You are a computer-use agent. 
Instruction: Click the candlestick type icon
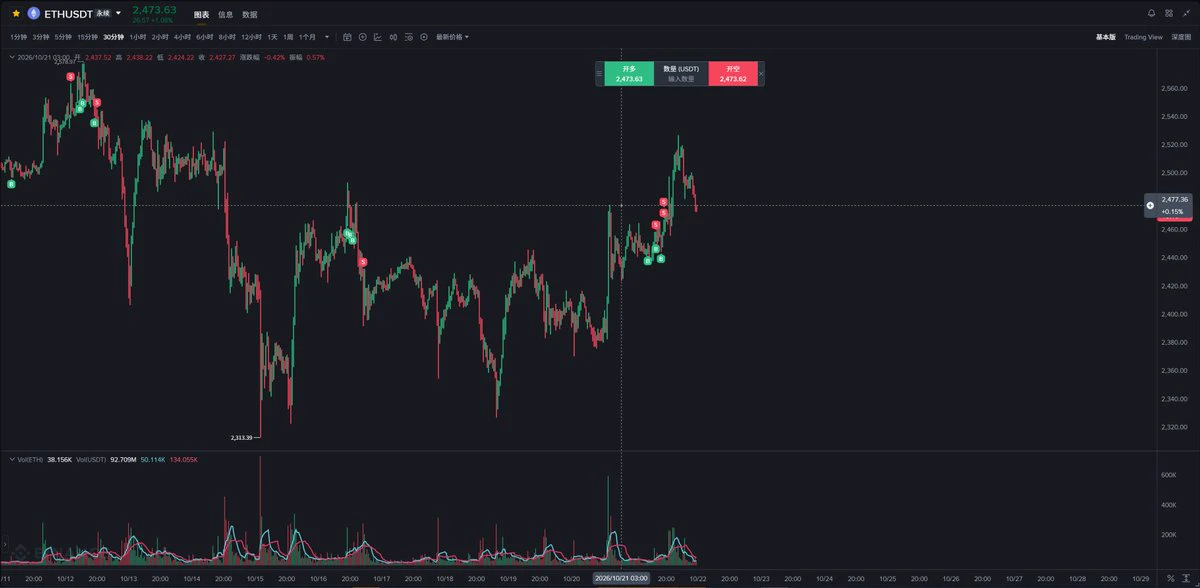393,37
